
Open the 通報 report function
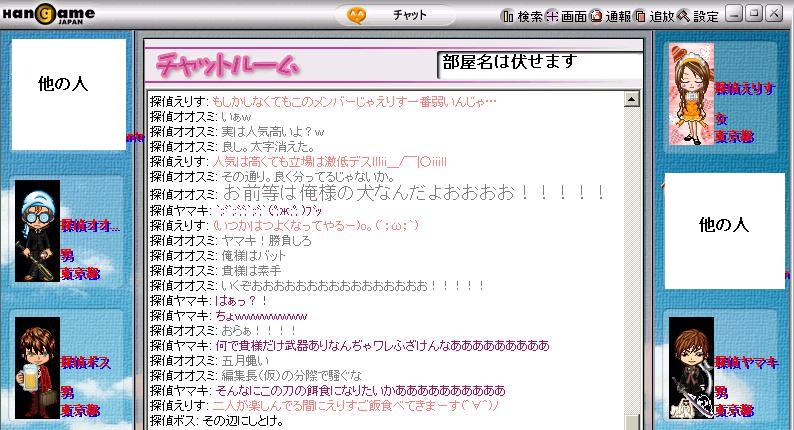611,16
